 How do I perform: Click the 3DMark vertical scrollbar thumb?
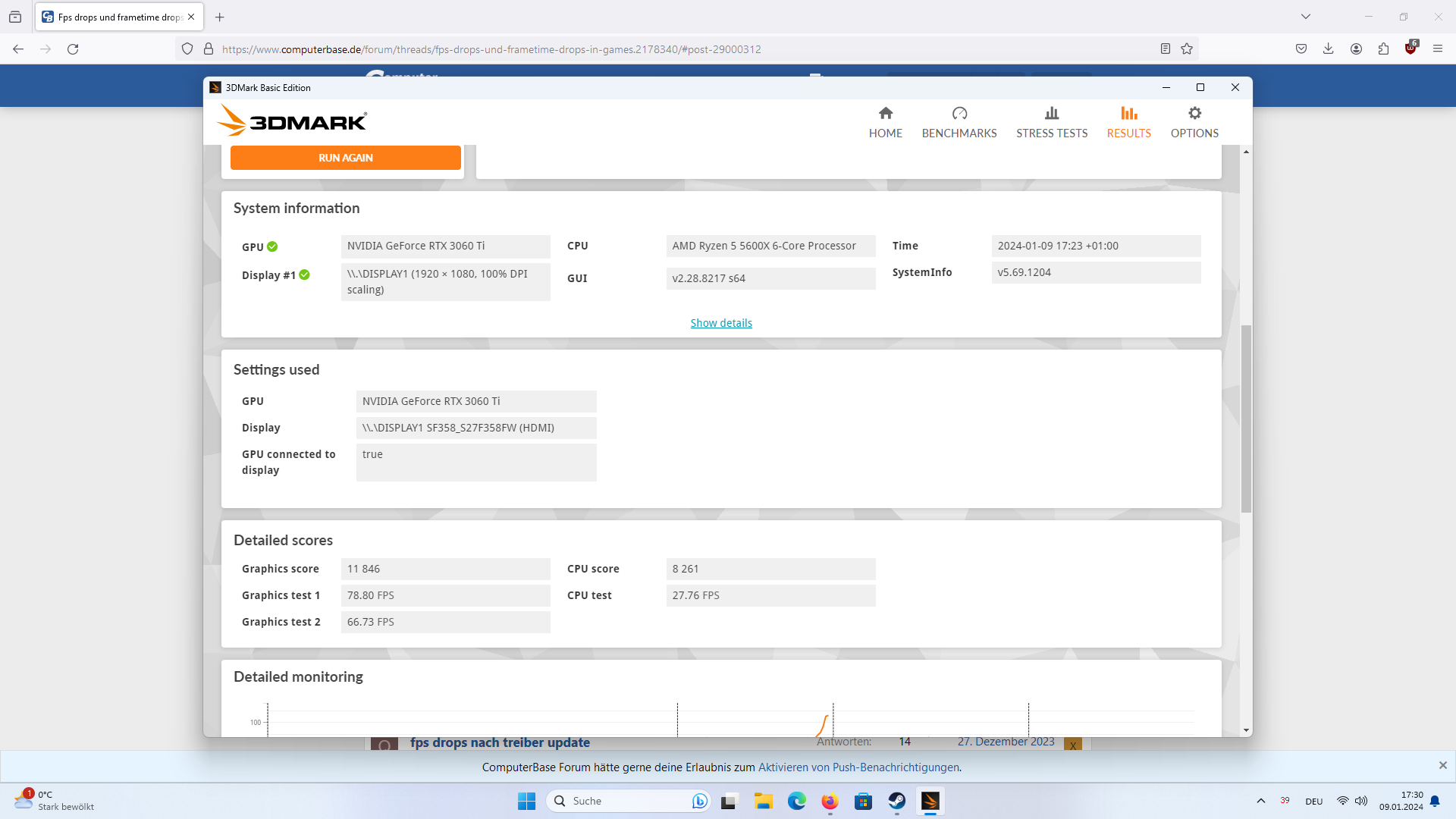pos(1246,419)
